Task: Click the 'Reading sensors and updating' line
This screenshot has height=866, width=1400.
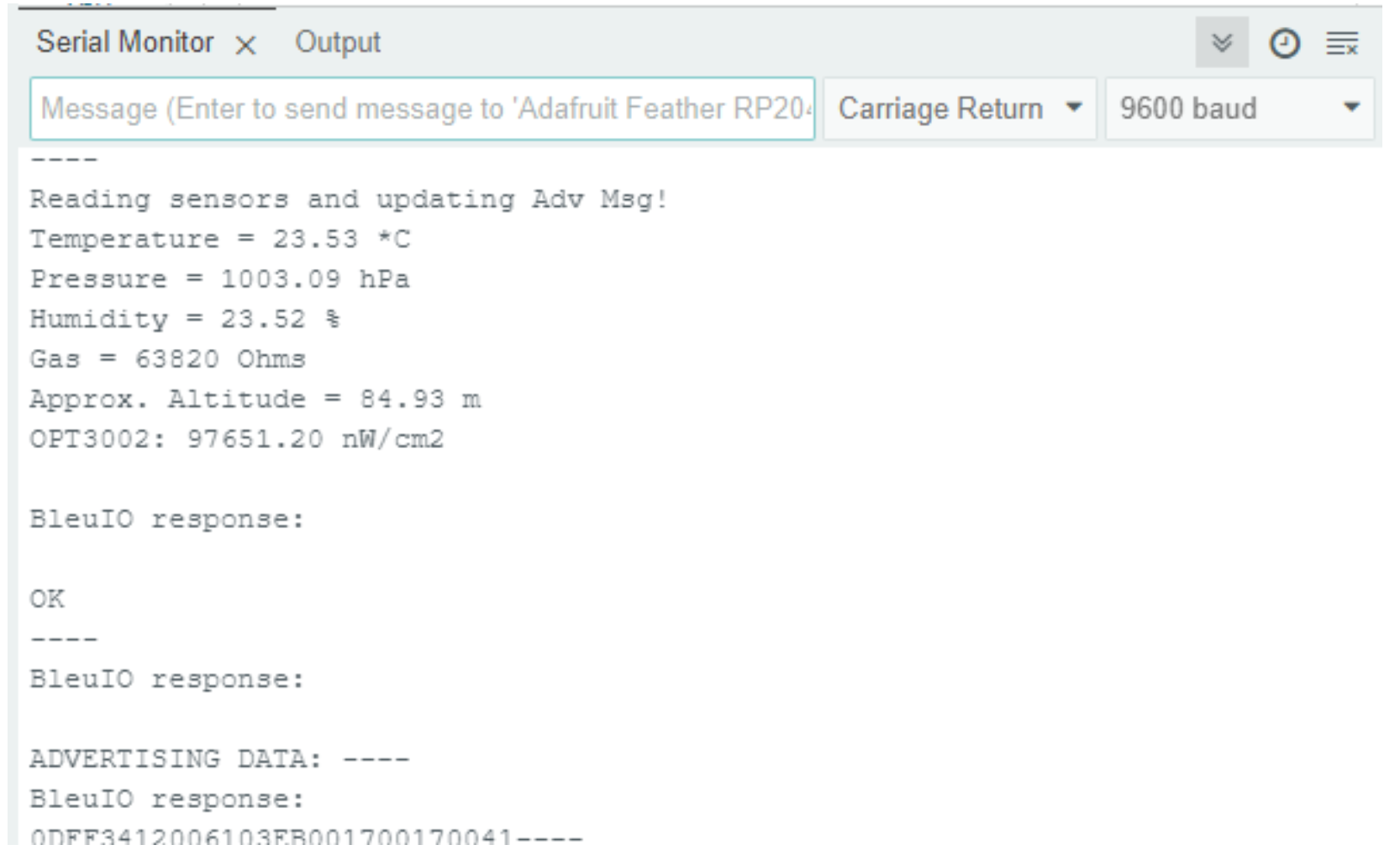Action: pyautogui.click(x=349, y=199)
